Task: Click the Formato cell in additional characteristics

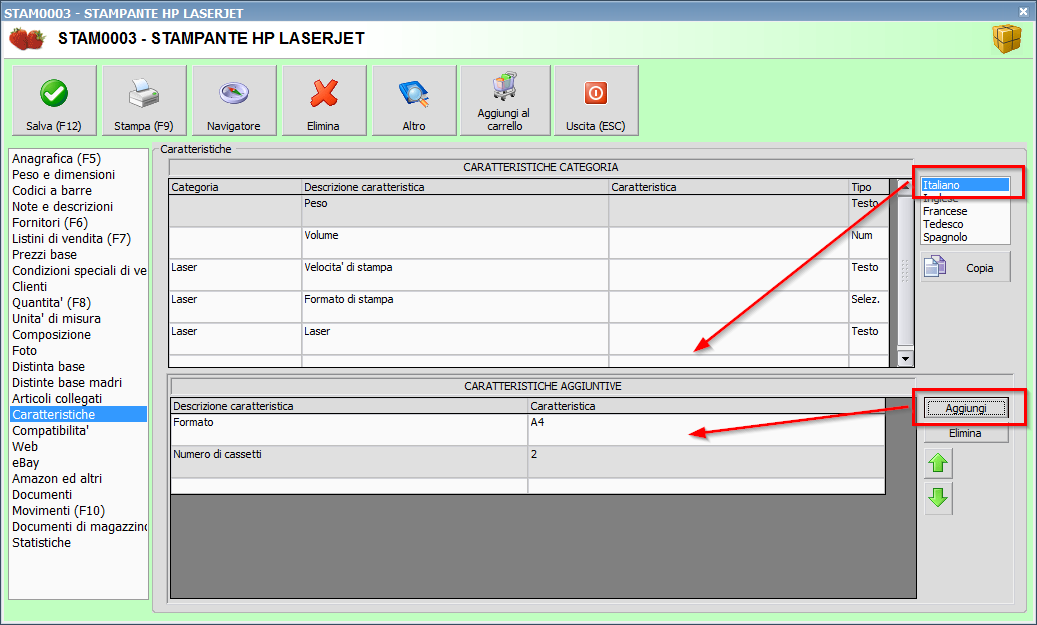Action: point(349,430)
